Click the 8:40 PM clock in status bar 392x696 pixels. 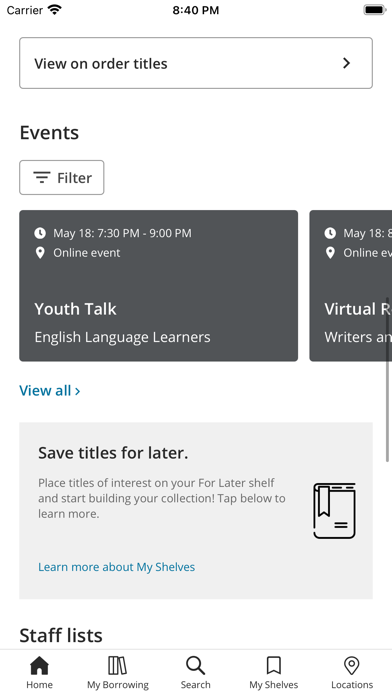[x=196, y=10]
